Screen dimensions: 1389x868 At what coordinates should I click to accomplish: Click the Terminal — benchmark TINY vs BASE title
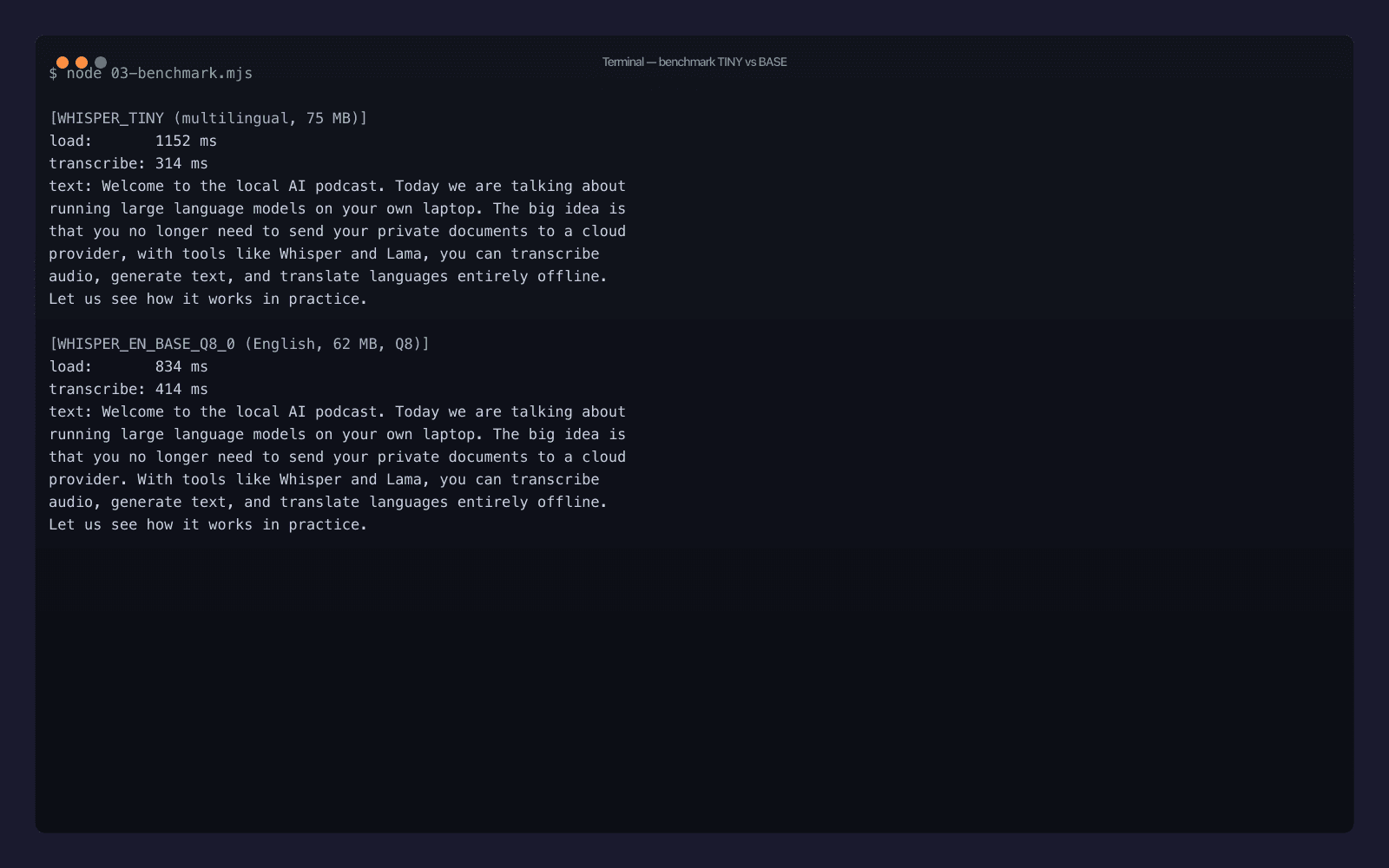(x=694, y=62)
